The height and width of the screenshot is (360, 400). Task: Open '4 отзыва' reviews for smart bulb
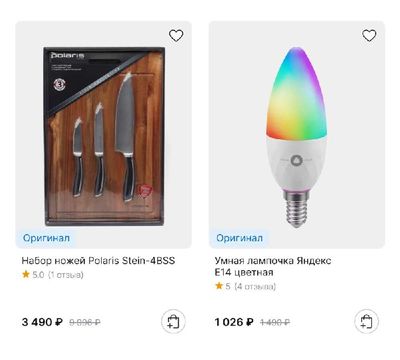click(255, 286)
